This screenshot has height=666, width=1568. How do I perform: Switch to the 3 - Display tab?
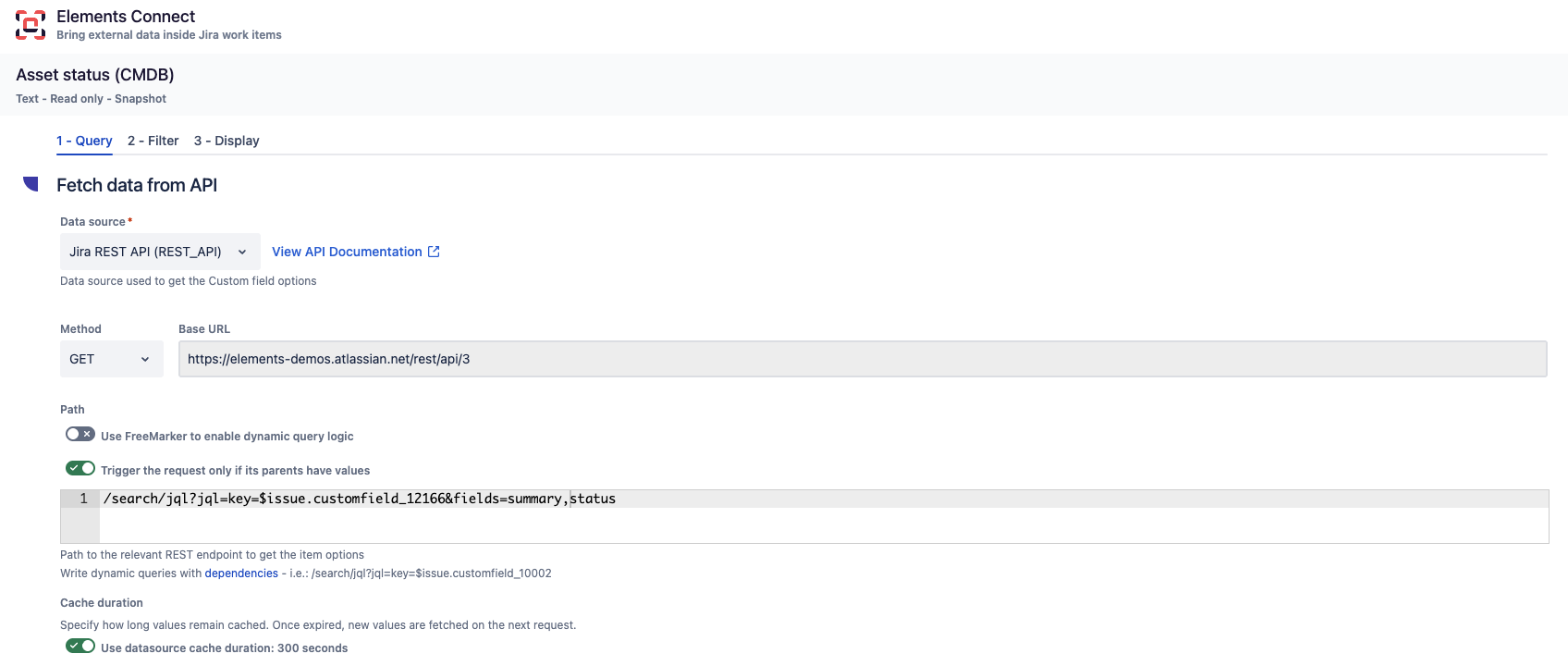click(227, 141)
